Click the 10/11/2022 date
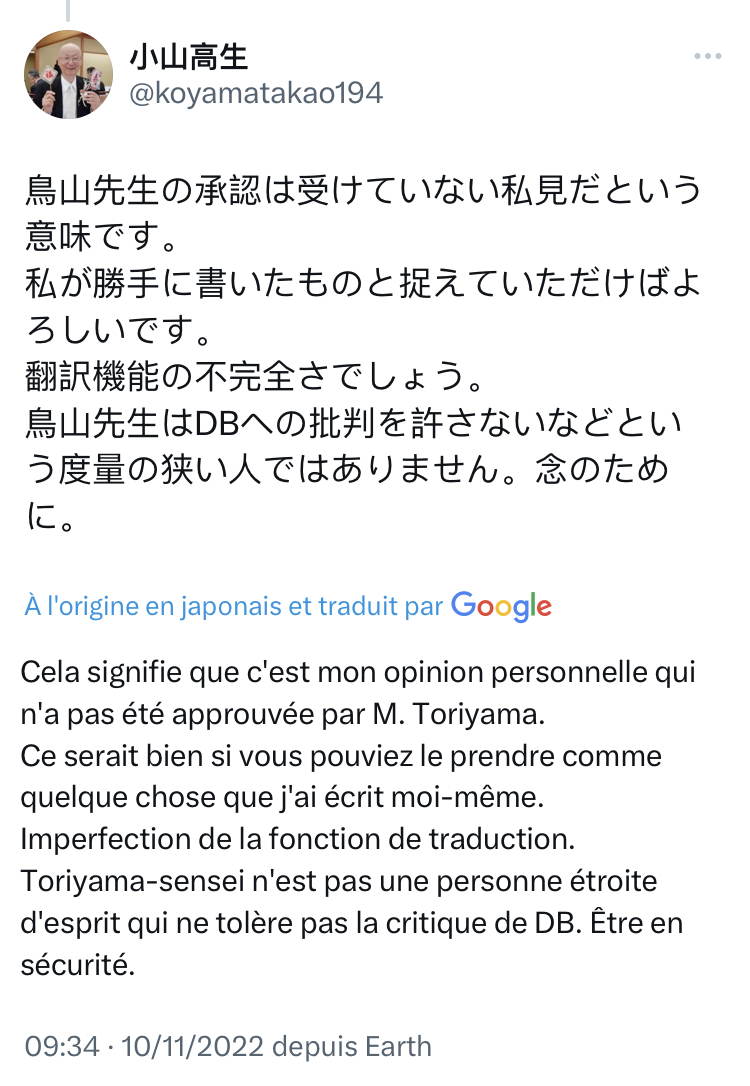The width and height of the screenshot is (750, 1086). click(192, 1047)
